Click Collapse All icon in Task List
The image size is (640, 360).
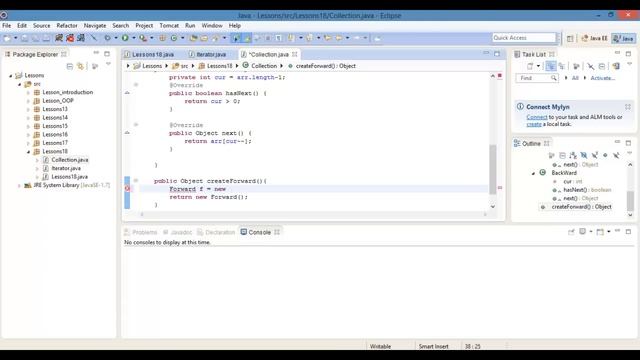(x=602, y=66)
